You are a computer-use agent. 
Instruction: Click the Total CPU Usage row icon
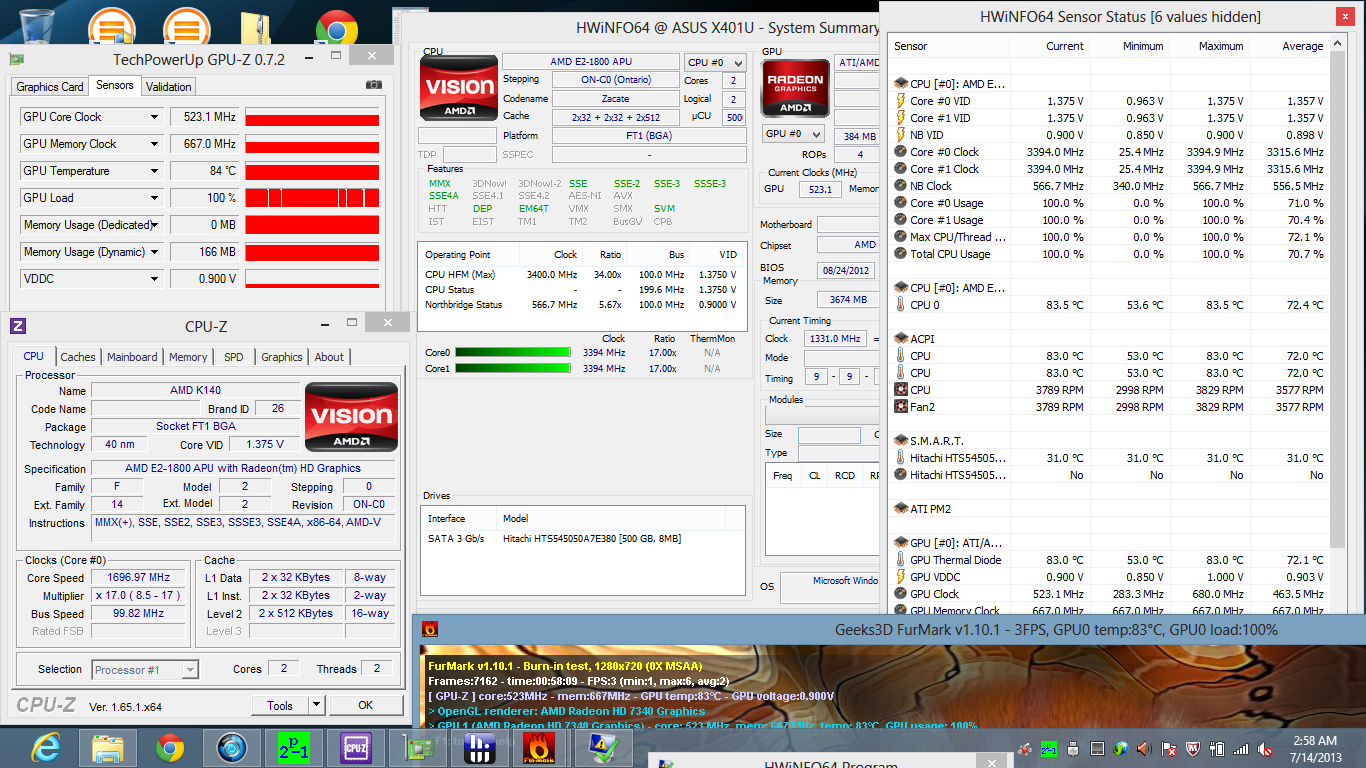coord(900,254)
